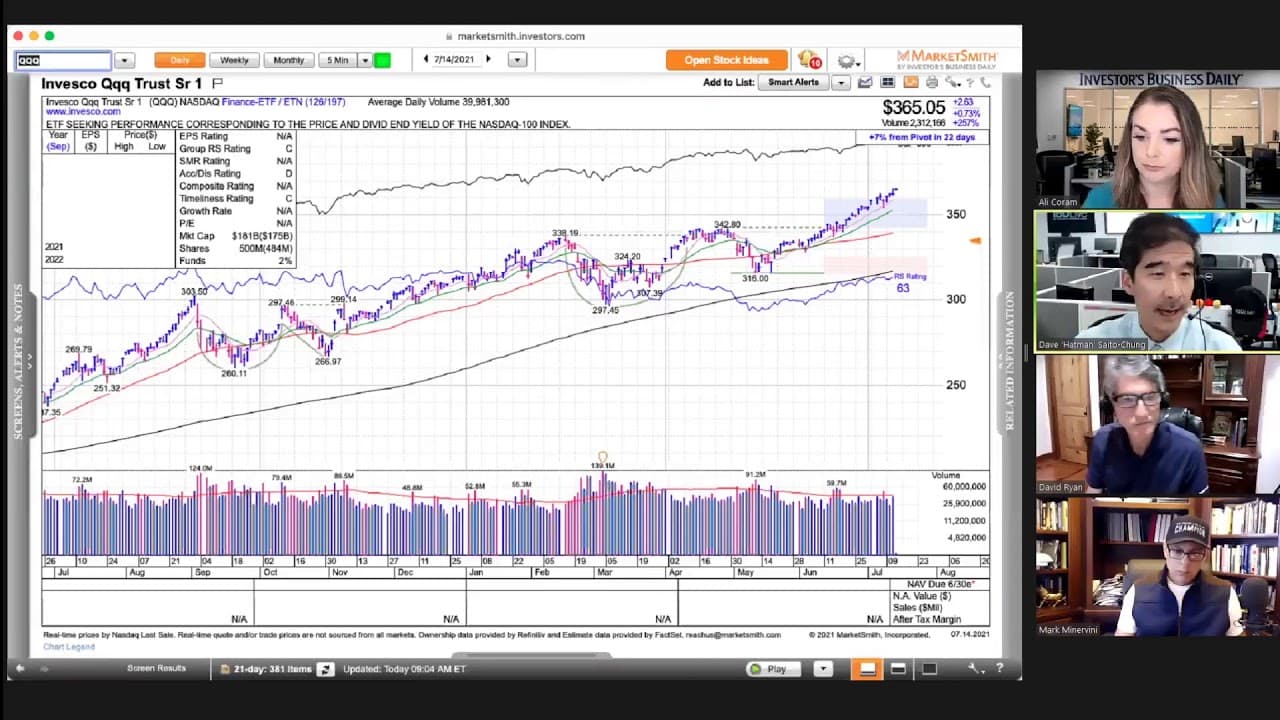Click the Open Stock Ideas button
This screenshot has width=1280, height=720.
(x=726, y=60)
